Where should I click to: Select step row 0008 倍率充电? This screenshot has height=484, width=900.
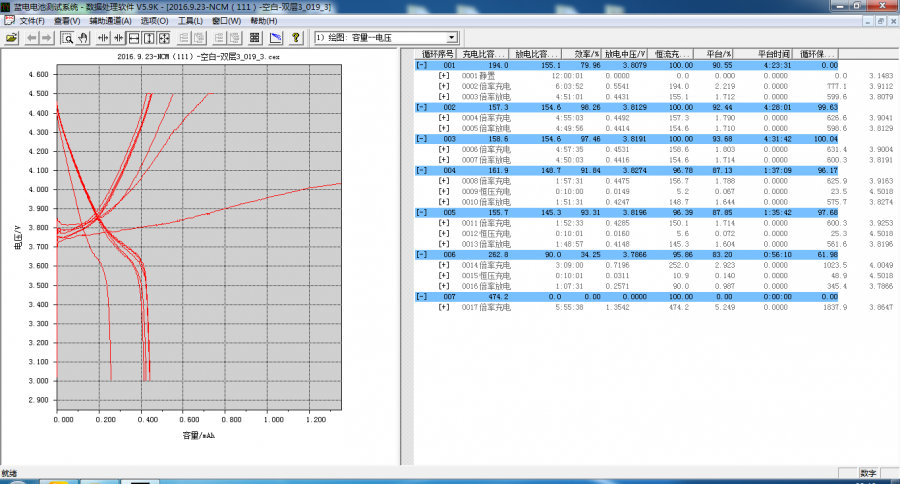pos(654,181)
